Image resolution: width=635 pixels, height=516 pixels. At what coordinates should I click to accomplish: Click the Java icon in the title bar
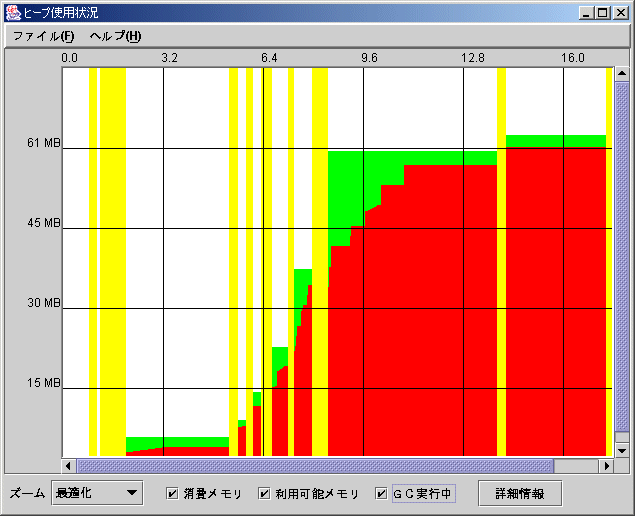click(12, 13)
